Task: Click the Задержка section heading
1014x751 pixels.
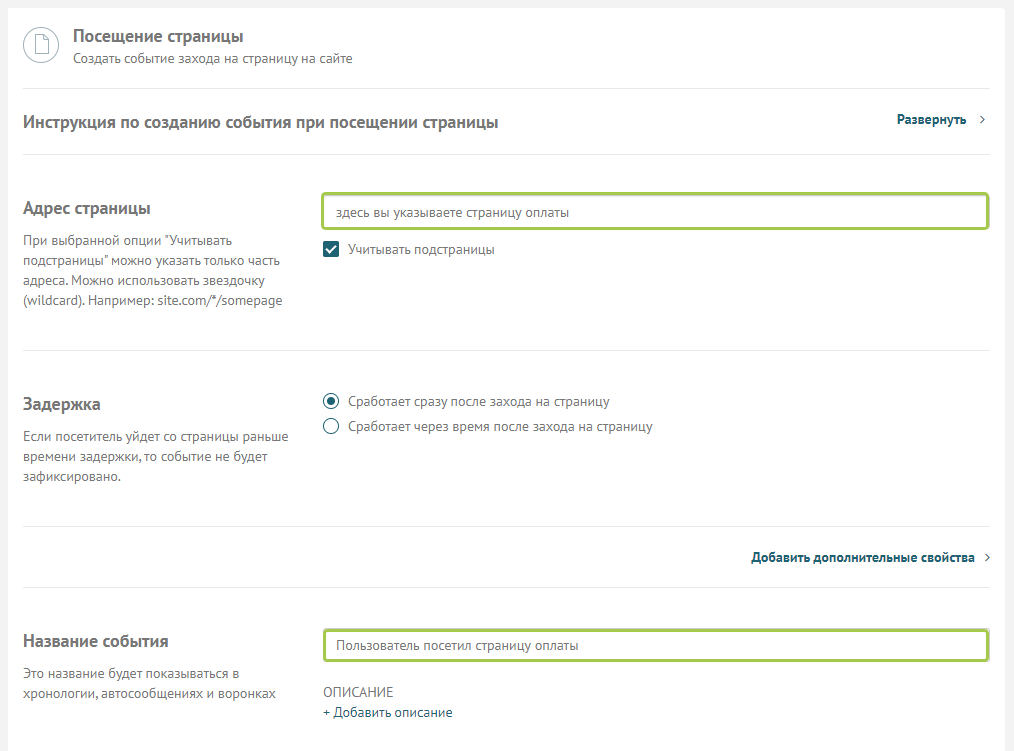Action: point(62,404)
